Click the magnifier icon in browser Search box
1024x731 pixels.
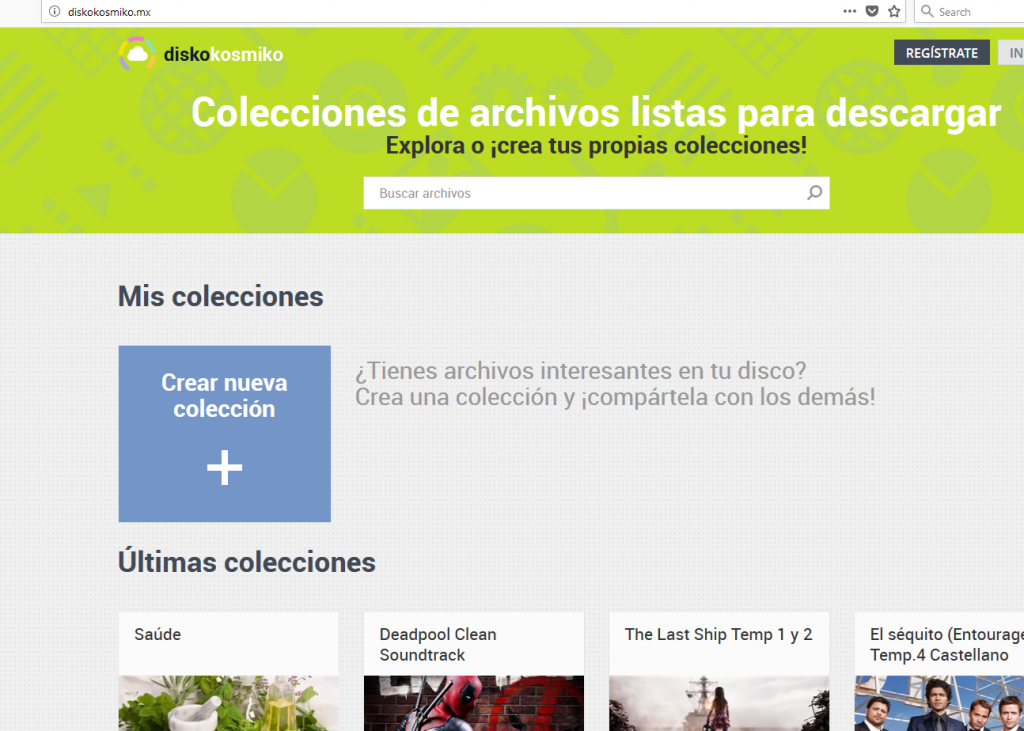(927, 11)
